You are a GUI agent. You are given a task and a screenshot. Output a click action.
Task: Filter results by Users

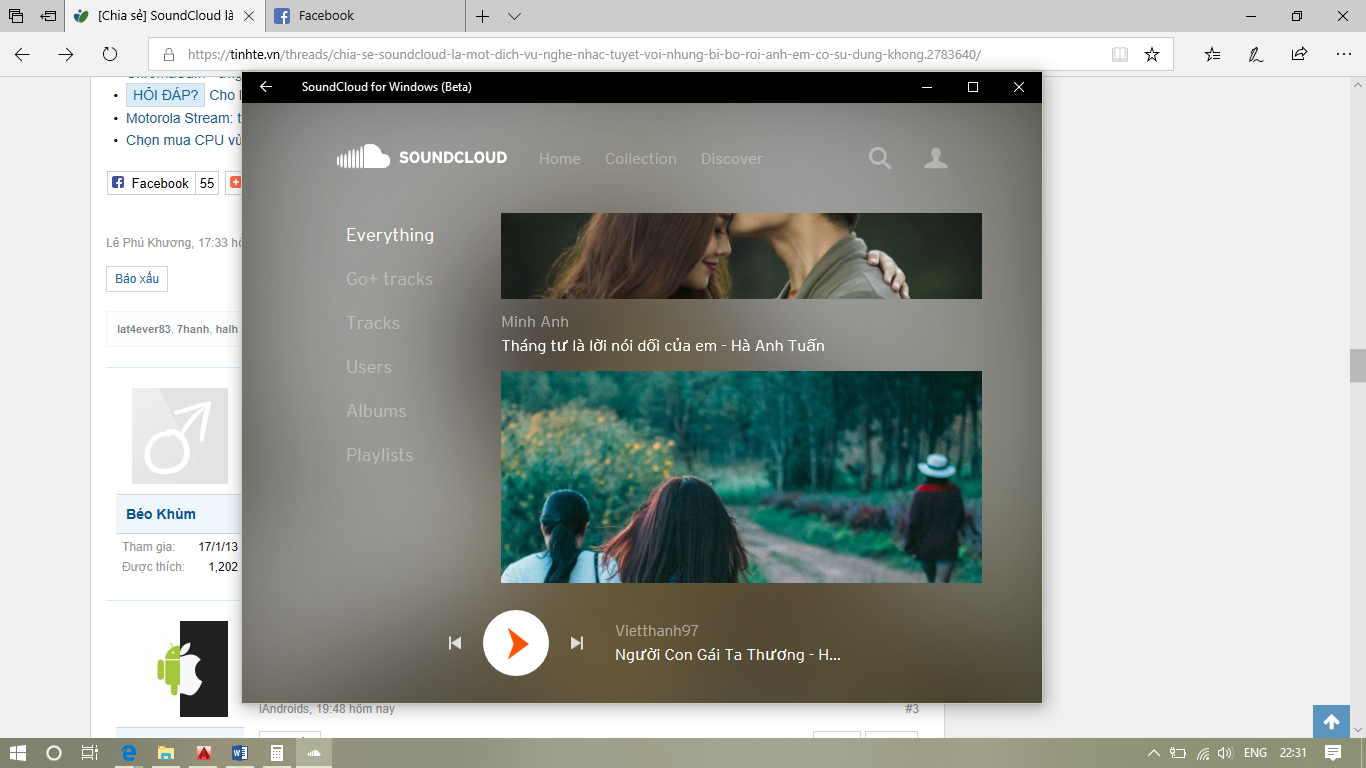click(369, 367)
